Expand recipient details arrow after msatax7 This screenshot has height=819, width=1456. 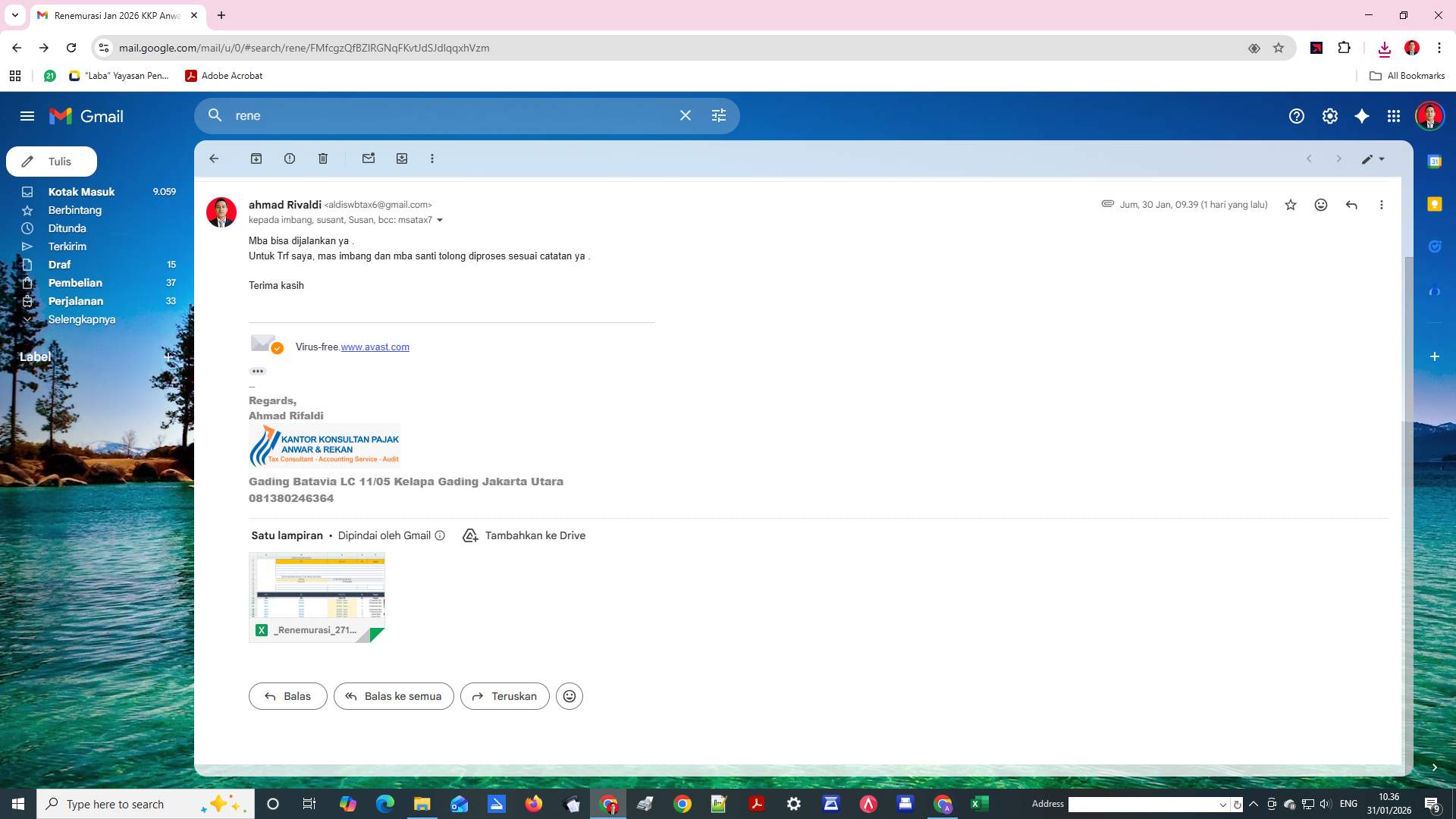point(440,221)
